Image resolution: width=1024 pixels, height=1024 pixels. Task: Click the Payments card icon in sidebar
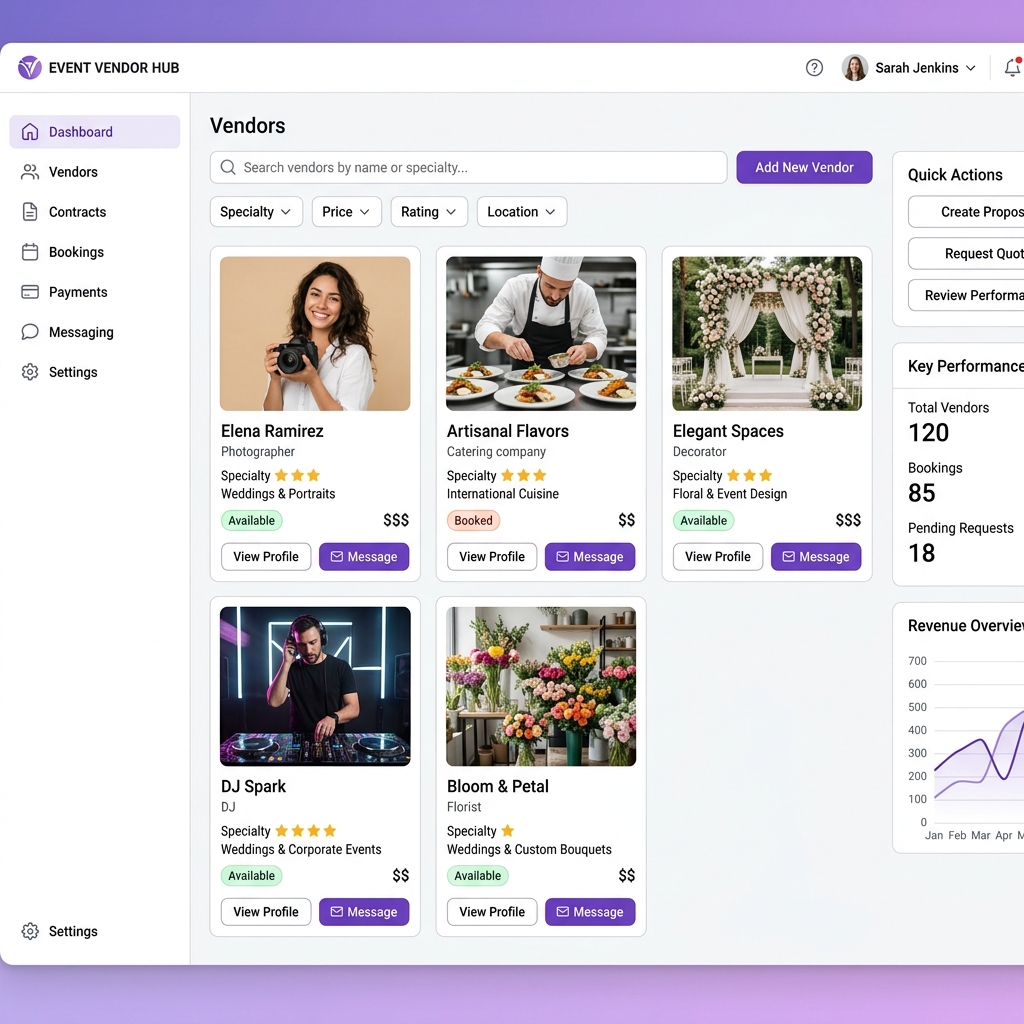click(x=29, y=292)
